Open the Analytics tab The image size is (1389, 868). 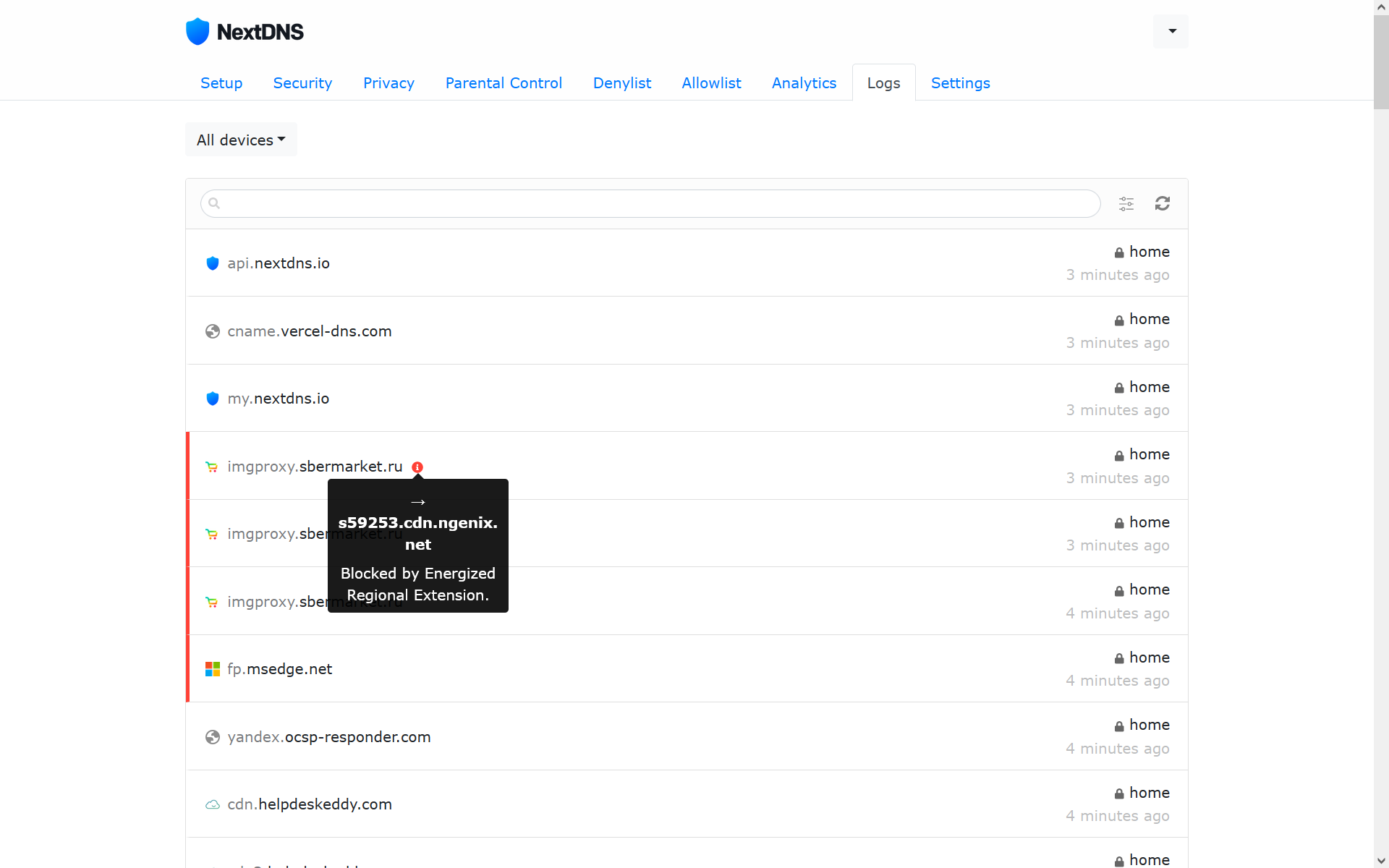[804, 83]
